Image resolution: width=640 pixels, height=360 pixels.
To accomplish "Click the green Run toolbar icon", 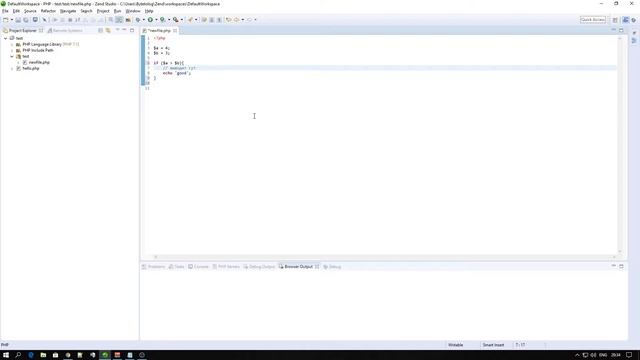I will [x=150, y=20].
